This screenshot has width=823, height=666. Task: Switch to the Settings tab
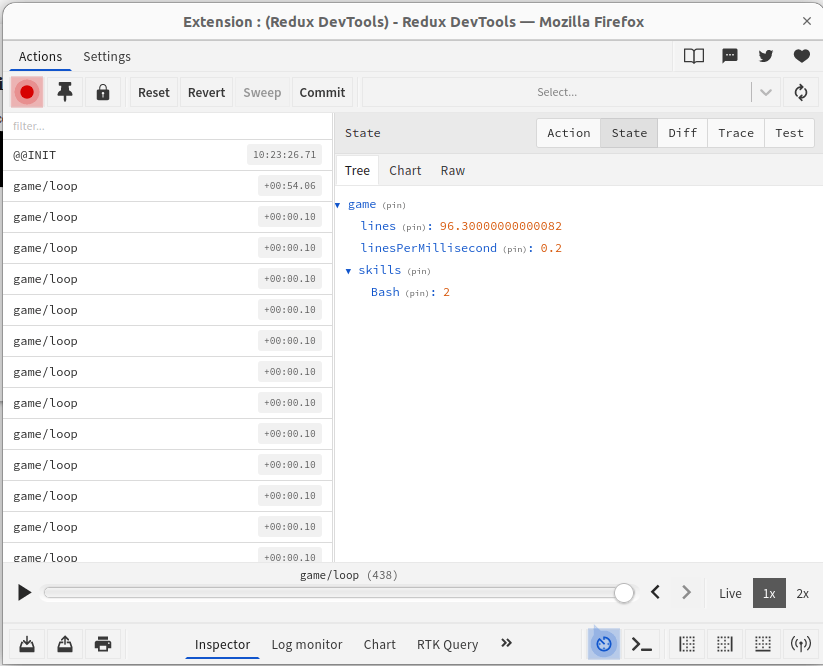[x=107, y=56]
